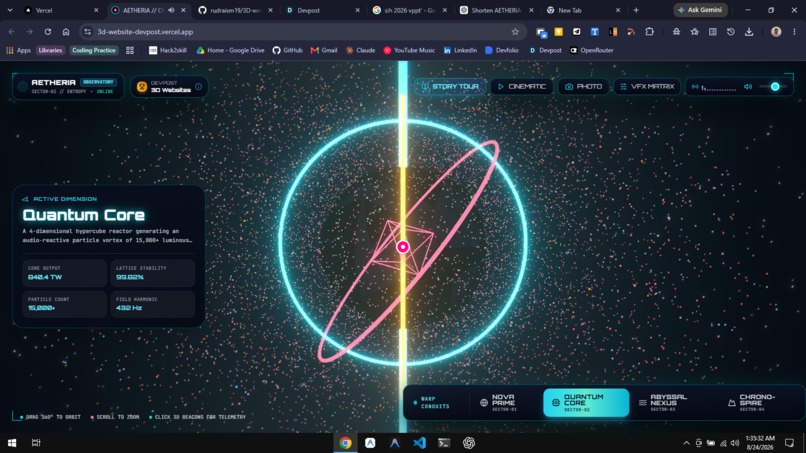Click the Particle Count 15,000+ value
The image size is (806, 453).
tap(42, 307)
